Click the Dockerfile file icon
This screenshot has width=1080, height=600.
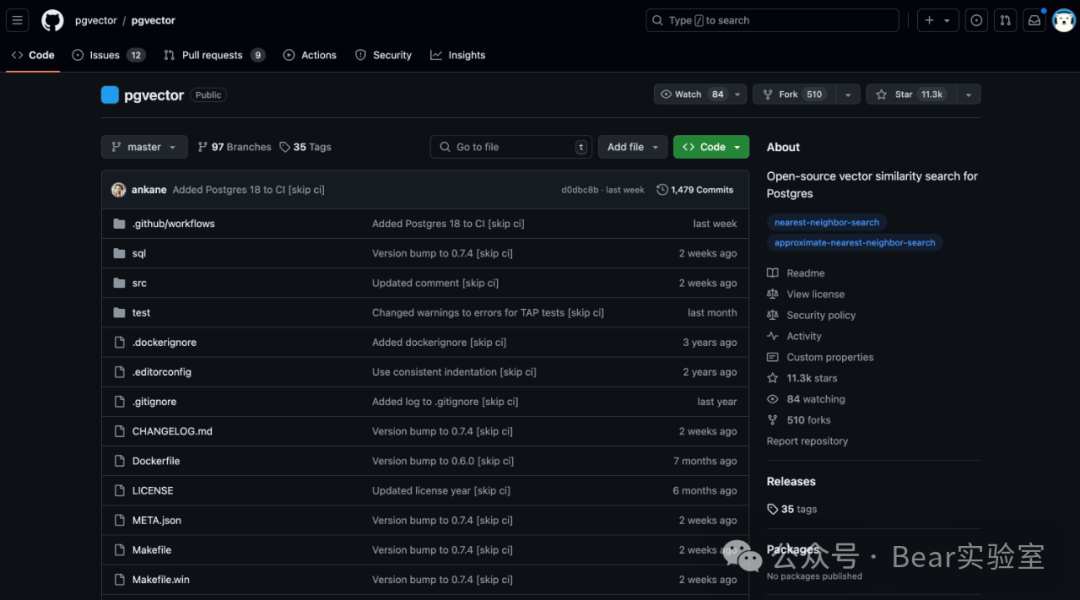[119, 460]
